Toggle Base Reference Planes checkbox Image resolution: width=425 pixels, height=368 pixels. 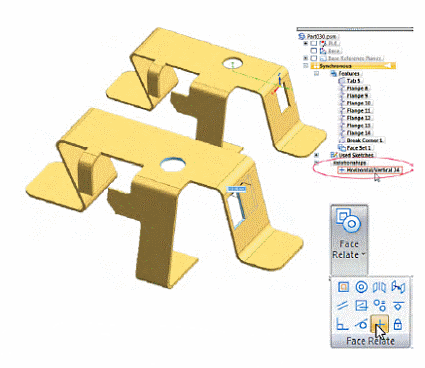click(x=314, y=58)
